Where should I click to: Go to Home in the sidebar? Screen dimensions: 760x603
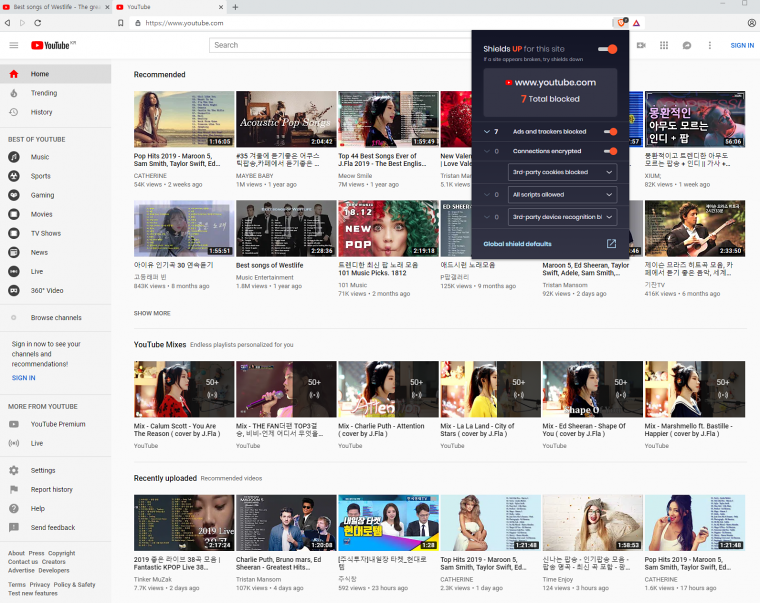[55, 74]
